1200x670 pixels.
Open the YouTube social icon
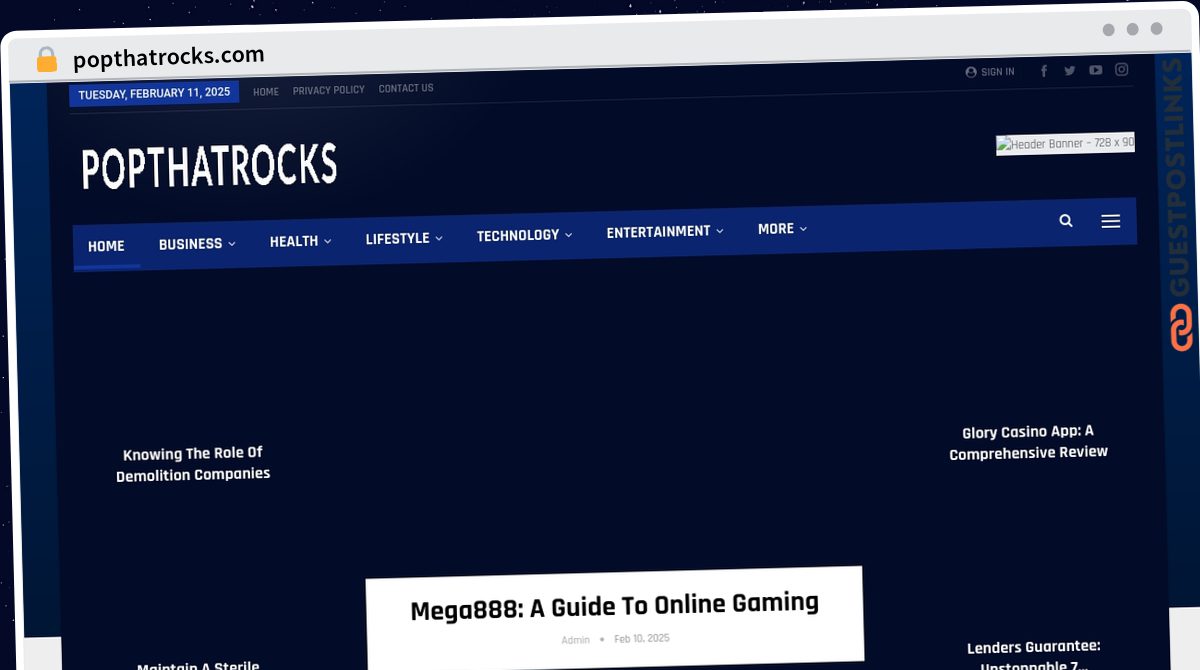[1096, 70]
